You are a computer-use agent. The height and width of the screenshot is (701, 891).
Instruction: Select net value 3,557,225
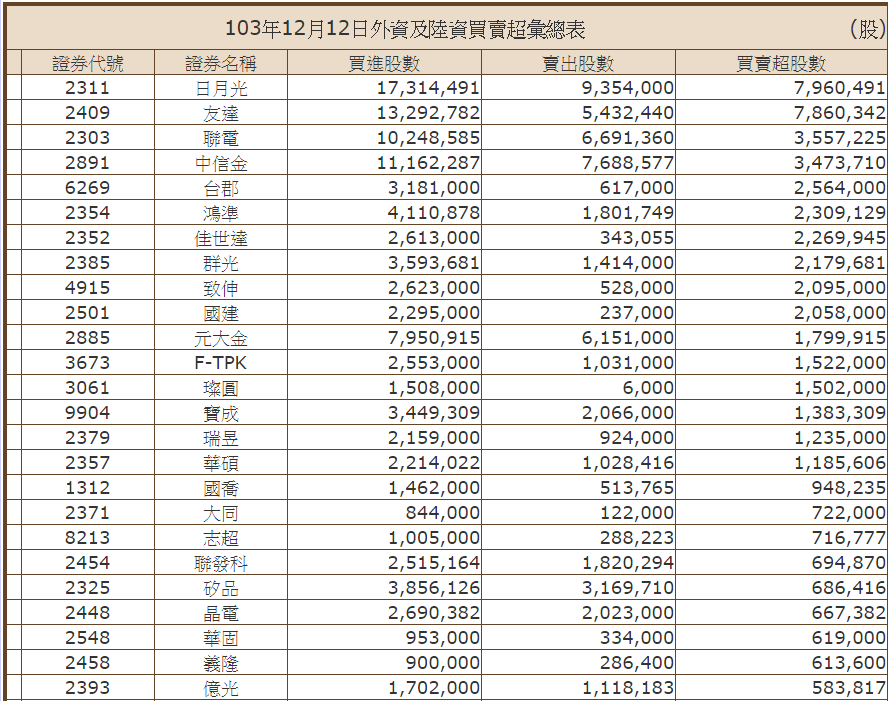tap(840, 138)
